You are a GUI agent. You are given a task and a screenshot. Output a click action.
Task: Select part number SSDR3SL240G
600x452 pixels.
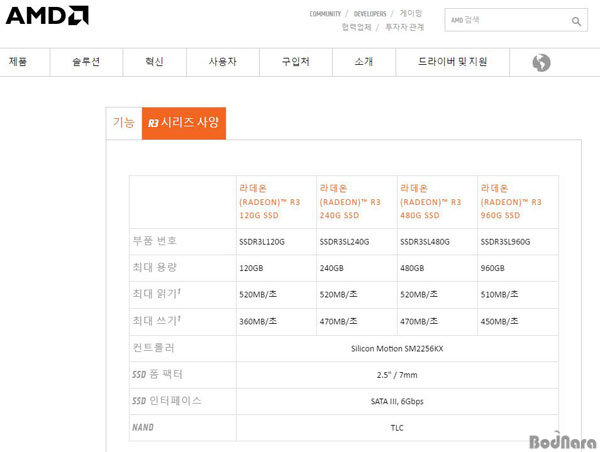pyautogui.click(x=344, y=242)
